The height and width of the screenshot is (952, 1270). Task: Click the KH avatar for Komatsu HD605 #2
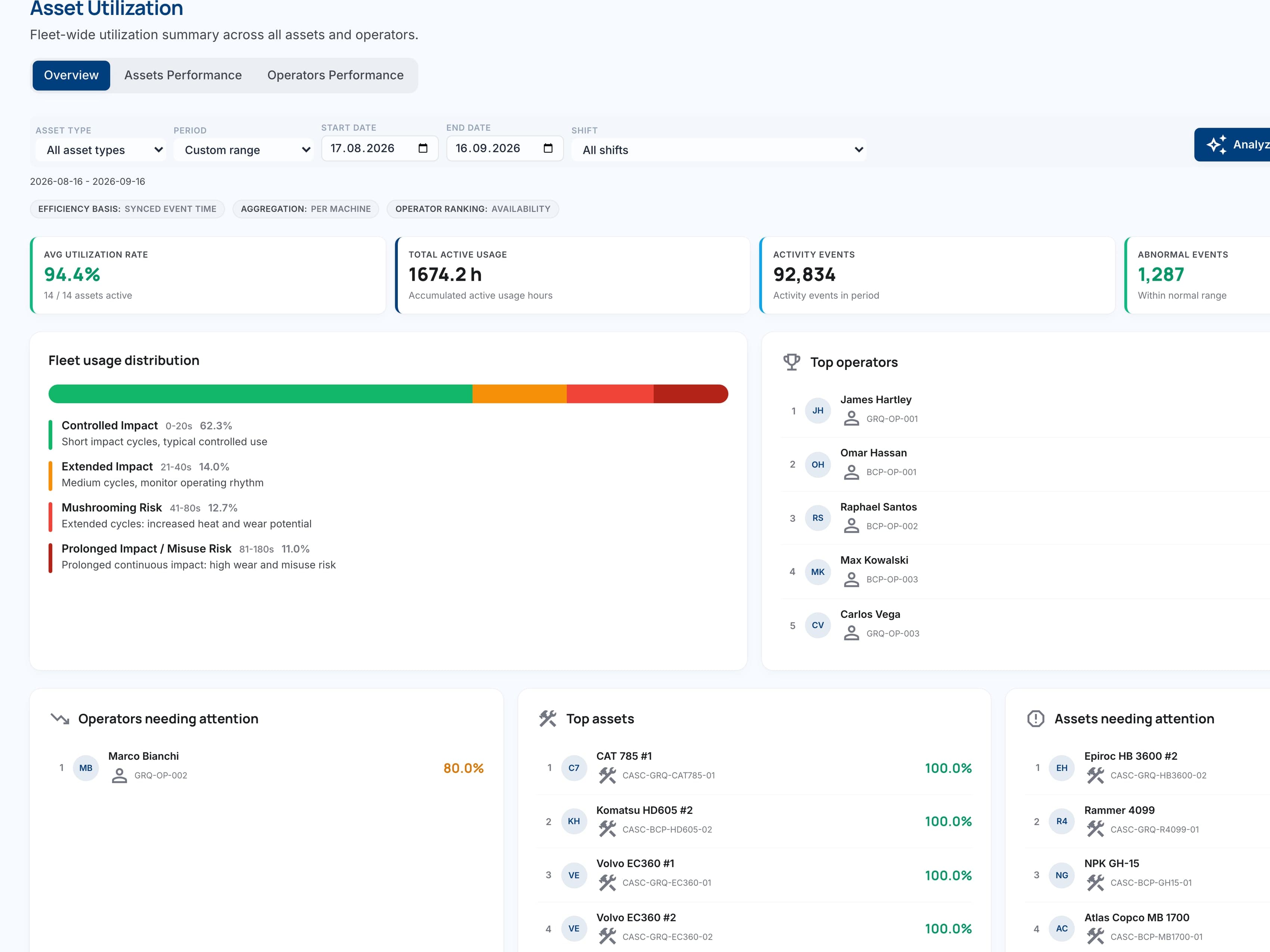[574, 821]
